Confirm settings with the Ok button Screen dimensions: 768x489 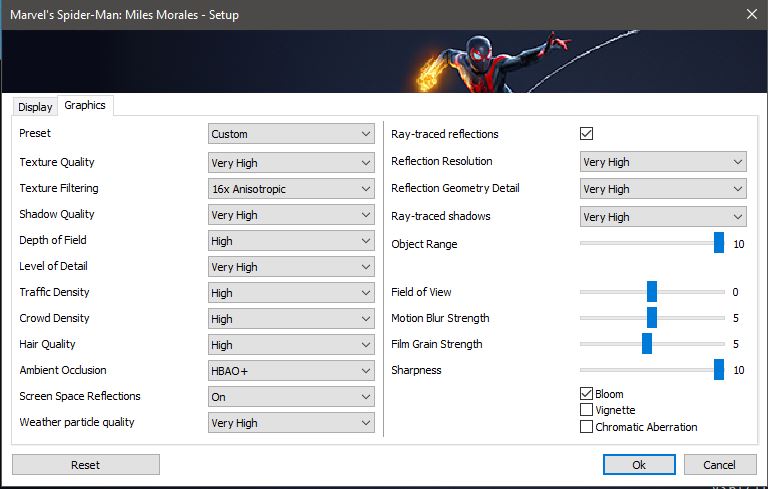pyautogui.click(x=639, y=465)
